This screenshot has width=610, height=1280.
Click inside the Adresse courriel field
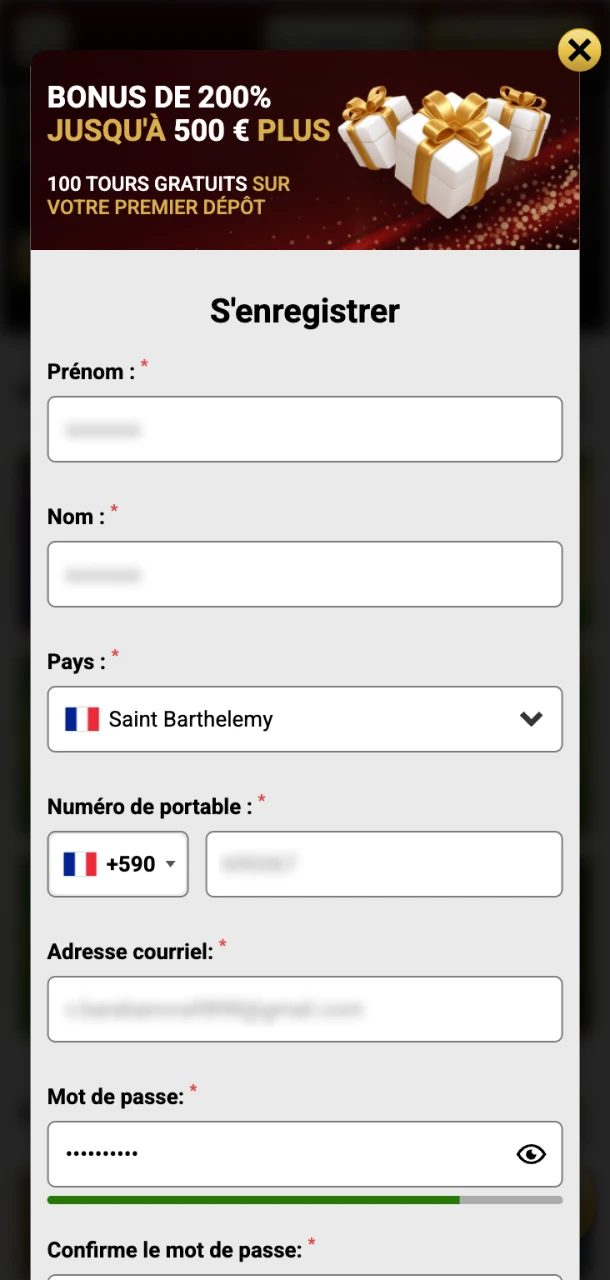(x=305, y=1009)
